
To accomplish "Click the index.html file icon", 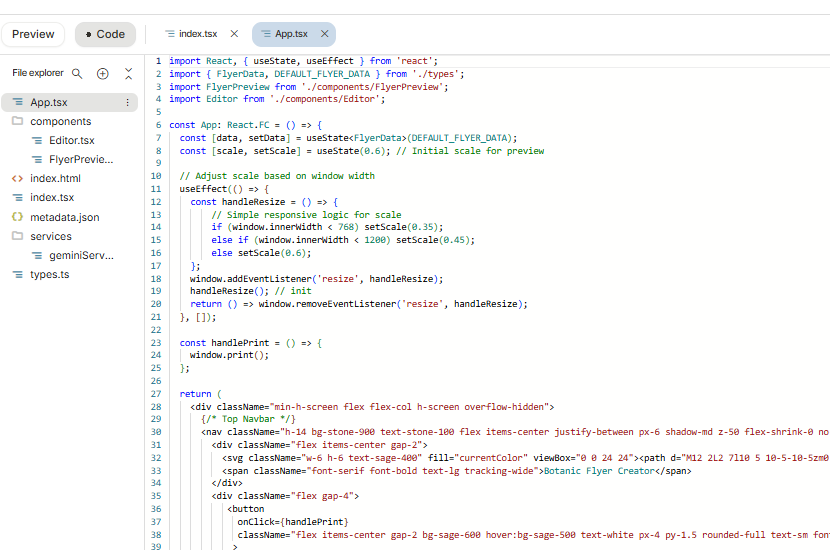I will click(17, 179).
